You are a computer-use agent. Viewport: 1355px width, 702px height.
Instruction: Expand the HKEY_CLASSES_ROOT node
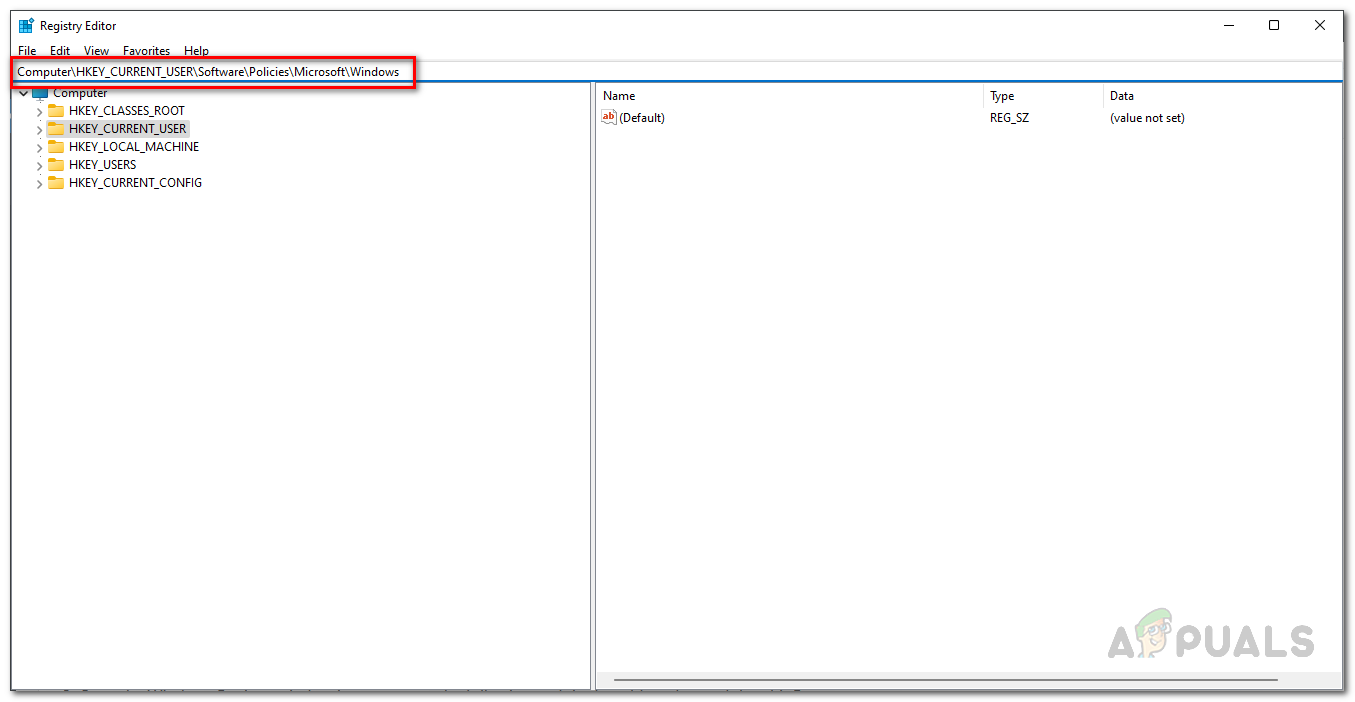coord(39,111)
